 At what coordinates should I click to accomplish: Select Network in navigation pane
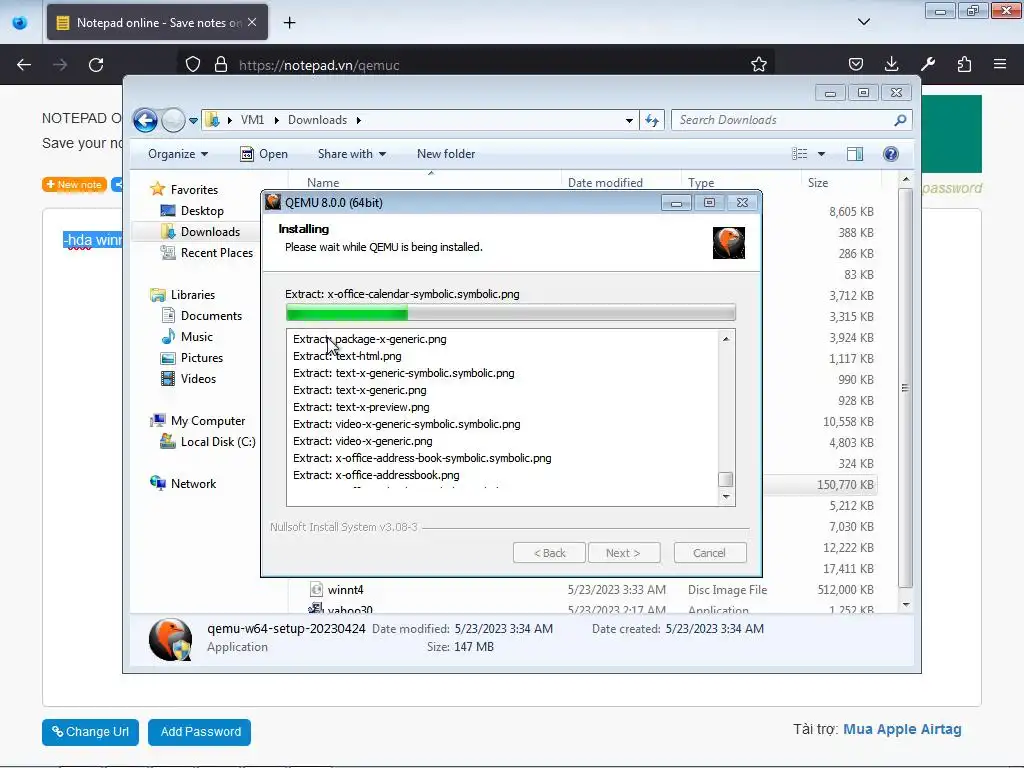point(184,484)
